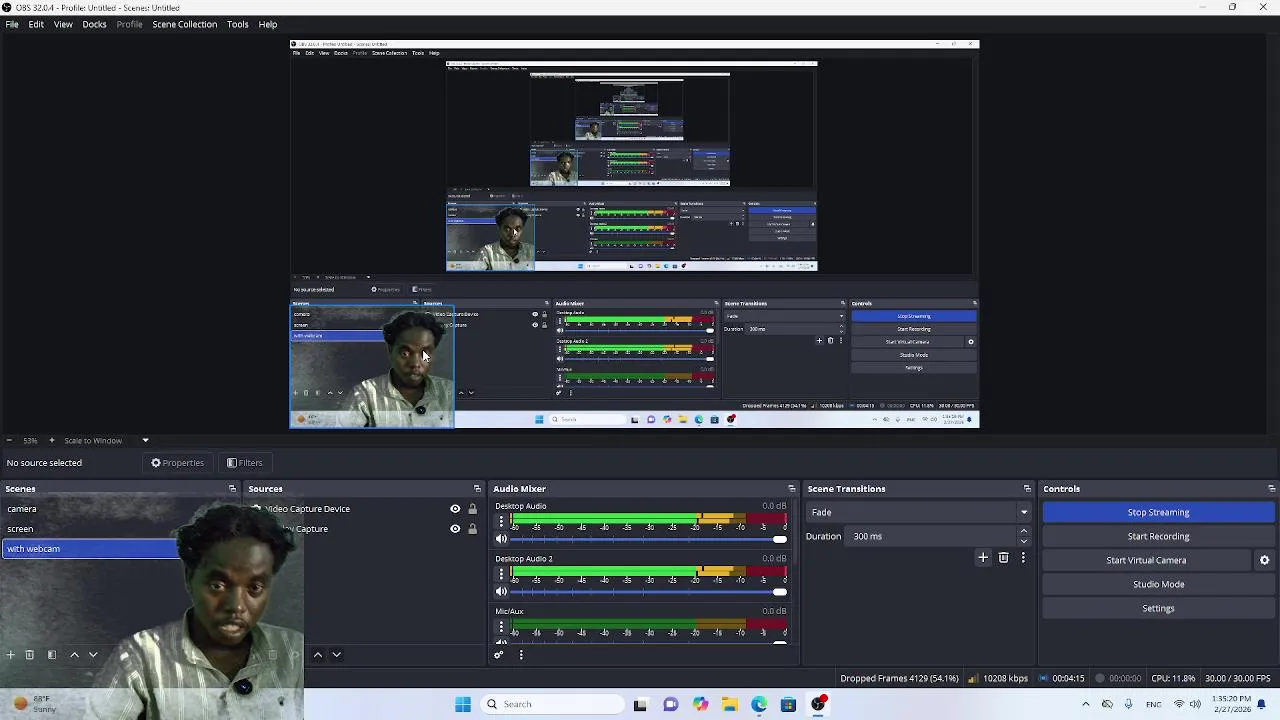Image resolution: width=1280 pixels, height=720 pixels.
Task: Click Start Recording button
Action: pyautogui.click(x=1158, y=536)
